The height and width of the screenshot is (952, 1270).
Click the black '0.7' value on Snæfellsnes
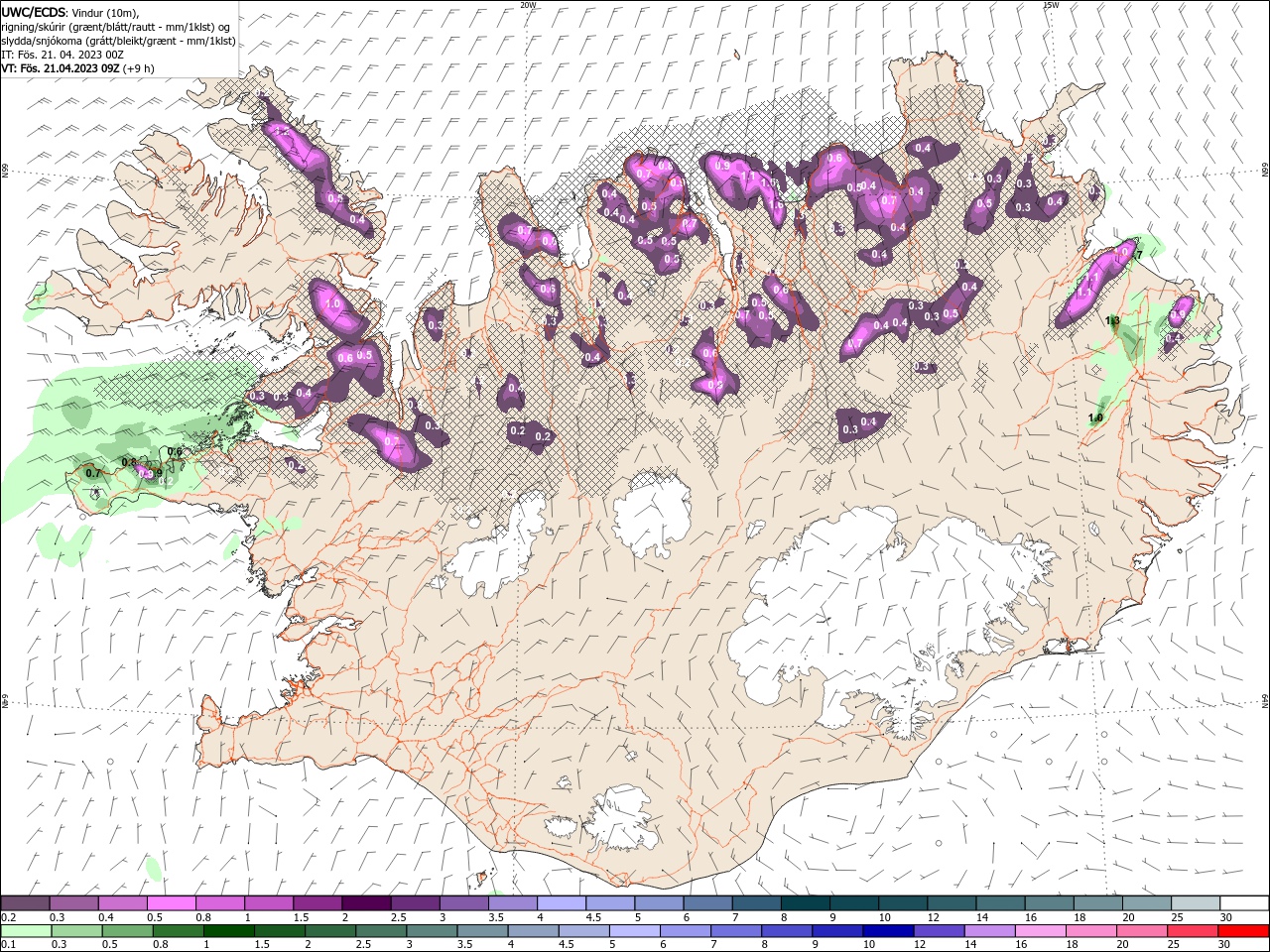click(x=93, y=474)
